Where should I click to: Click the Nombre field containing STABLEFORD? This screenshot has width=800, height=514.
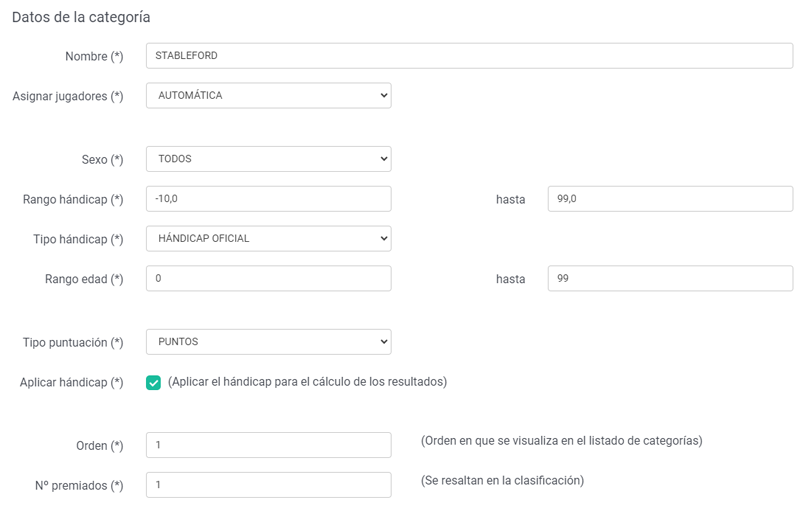[x=469, y=56]
